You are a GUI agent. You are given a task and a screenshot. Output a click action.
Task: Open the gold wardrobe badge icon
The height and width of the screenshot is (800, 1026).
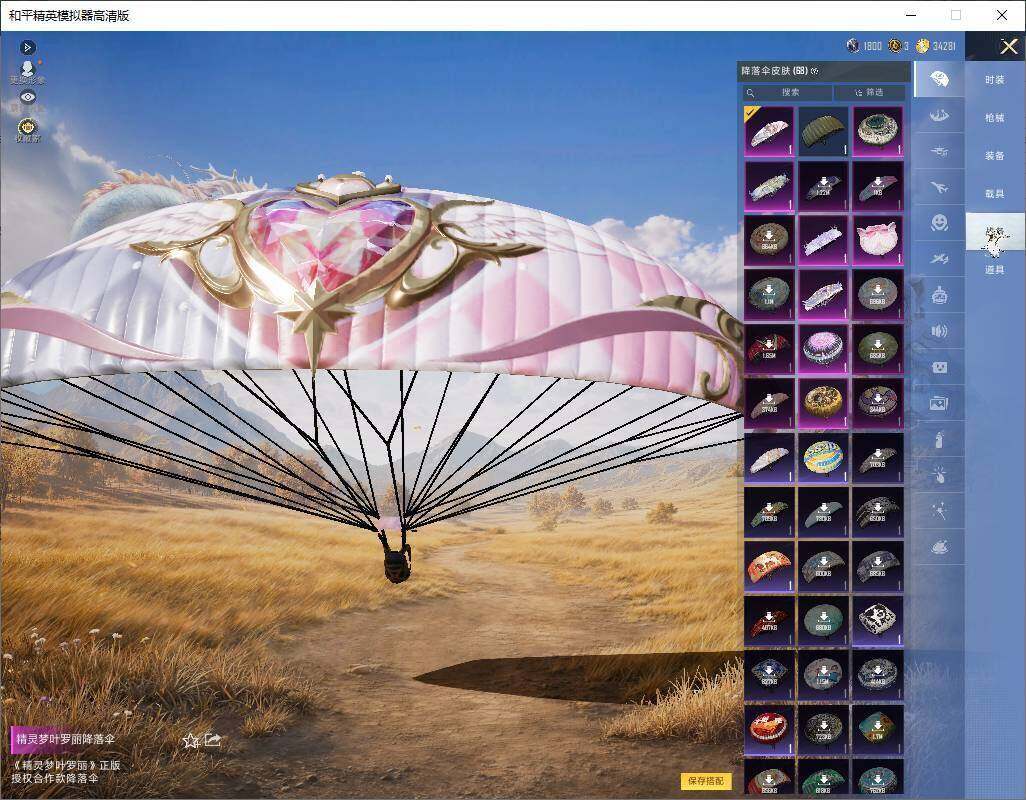tap(27, 127)
